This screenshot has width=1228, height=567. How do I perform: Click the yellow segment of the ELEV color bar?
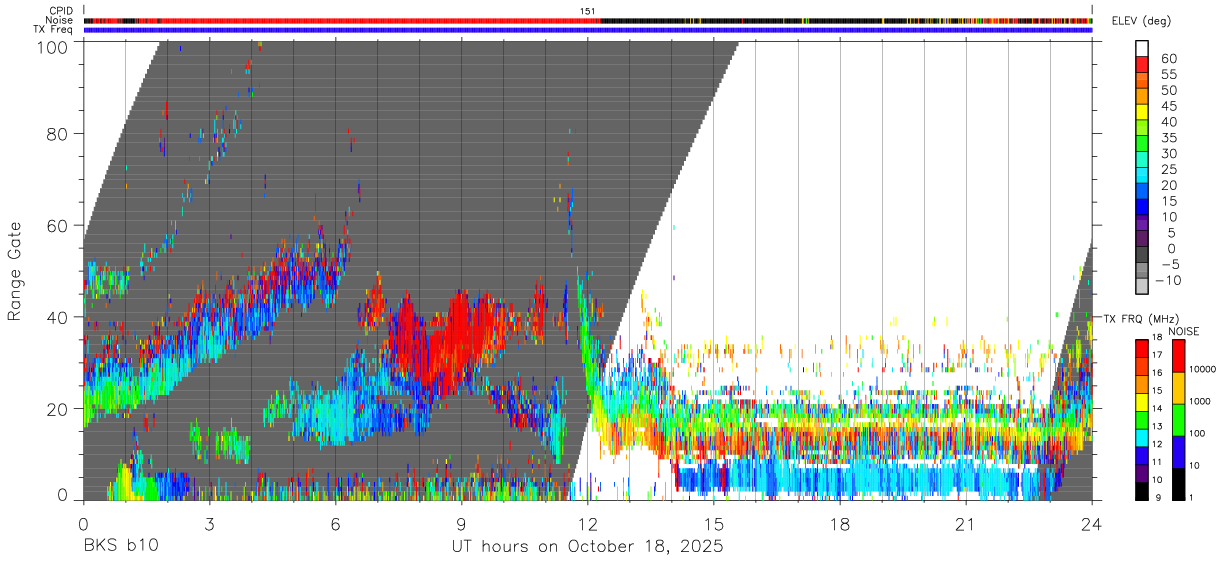1142,112
